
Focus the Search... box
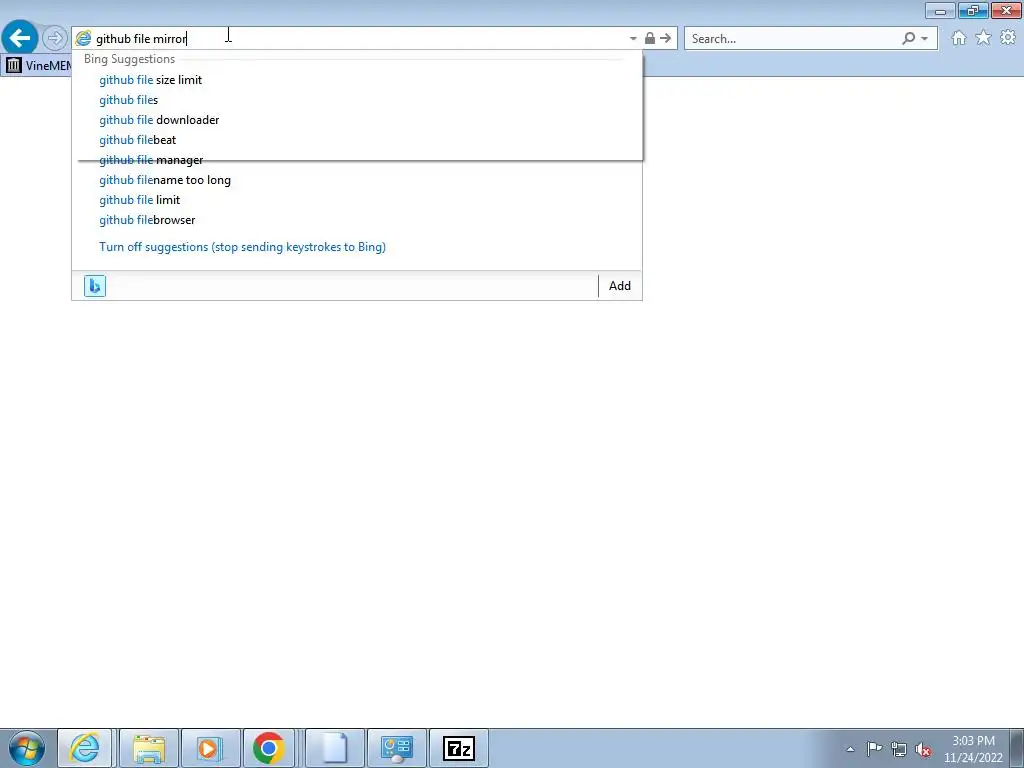[792, 39]
